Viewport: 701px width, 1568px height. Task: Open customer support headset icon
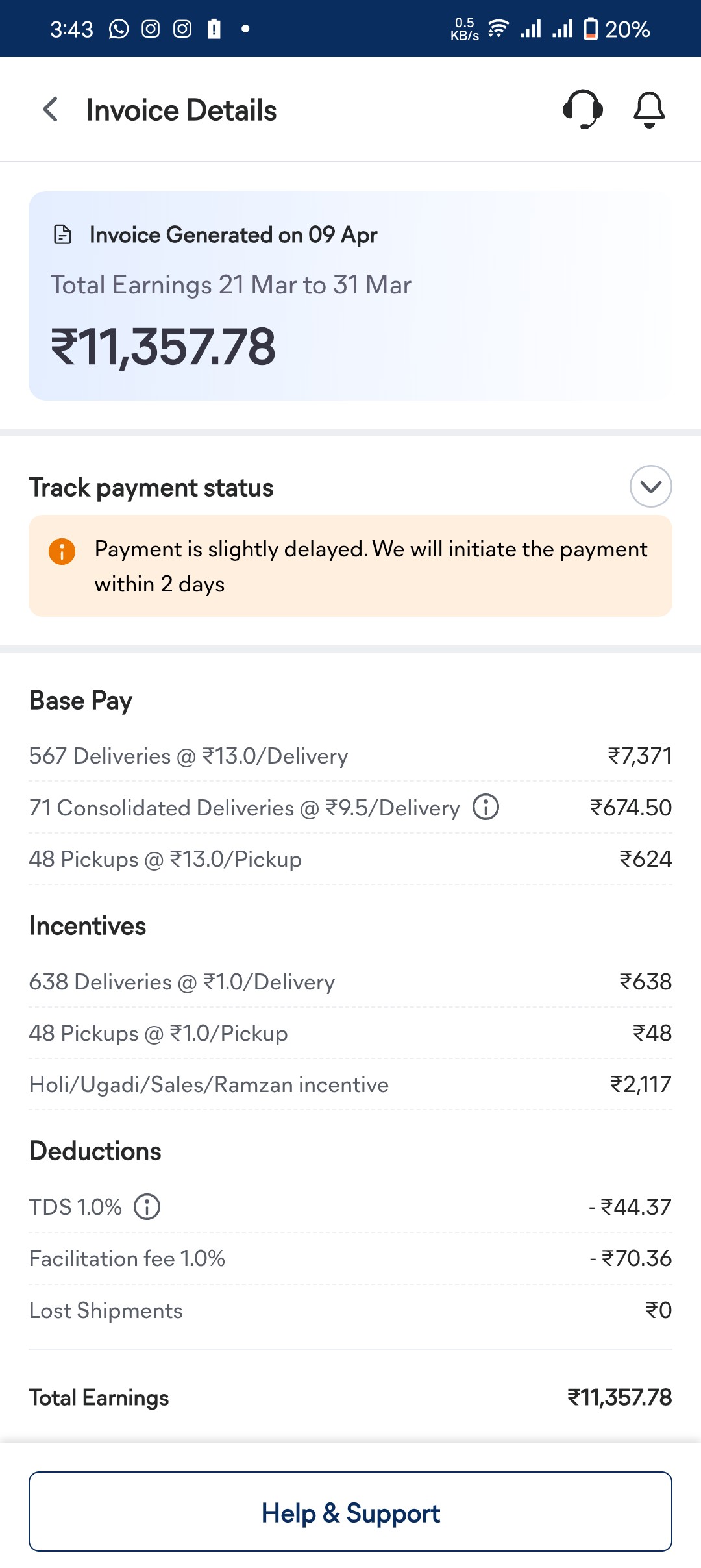click(x=582, y=109)
